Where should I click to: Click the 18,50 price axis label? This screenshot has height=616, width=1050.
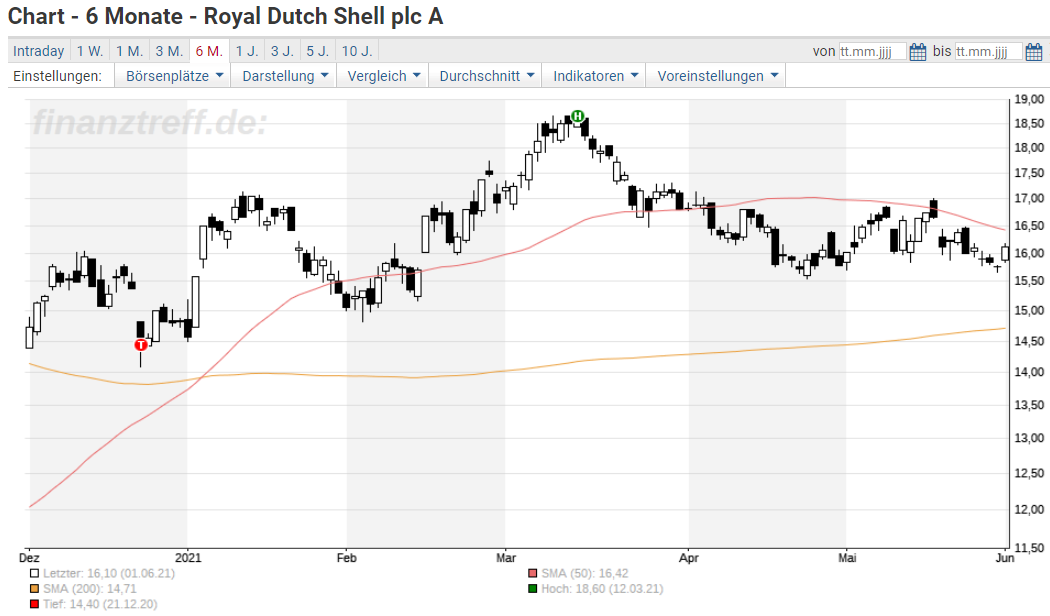[1029, 123]
